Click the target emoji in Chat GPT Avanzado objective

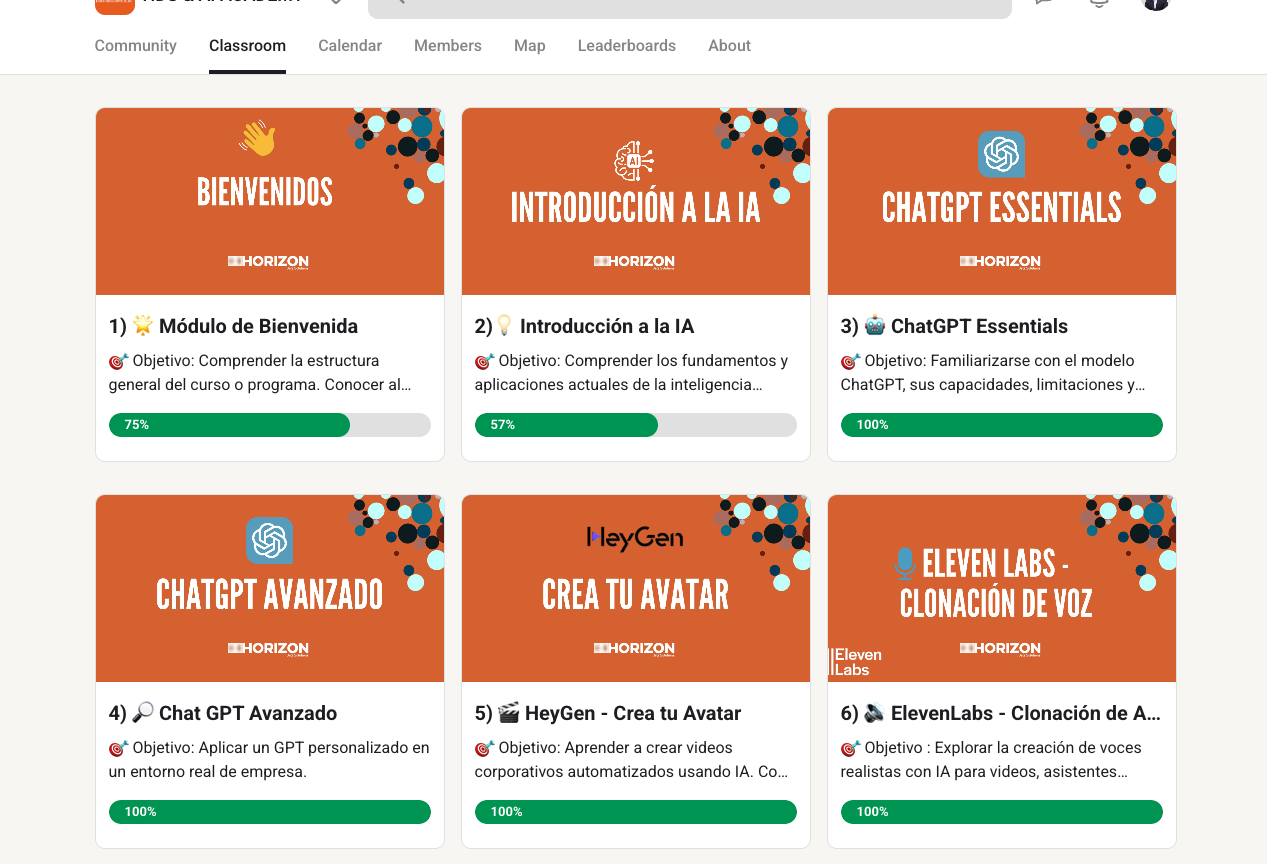pos(118,748)
